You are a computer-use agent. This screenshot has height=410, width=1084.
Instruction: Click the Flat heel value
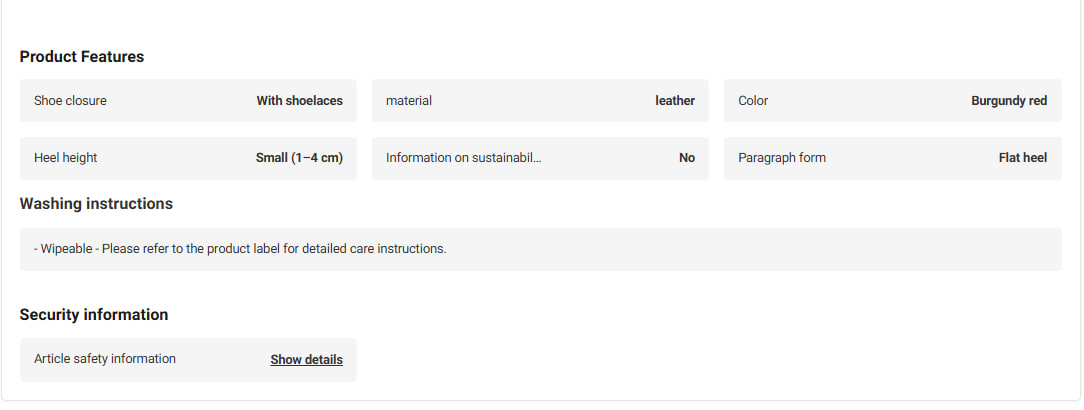click(1022, 158)
